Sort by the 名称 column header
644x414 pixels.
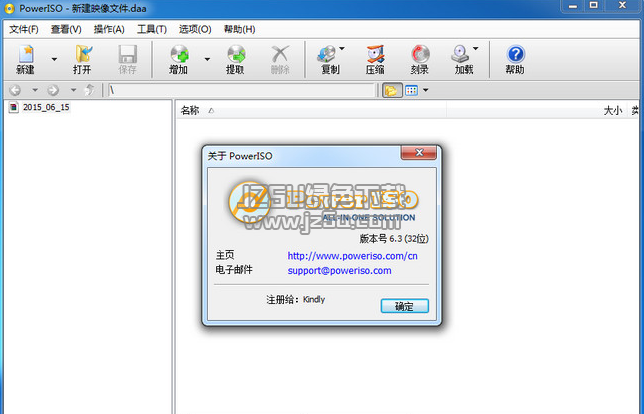click(190, 110)
